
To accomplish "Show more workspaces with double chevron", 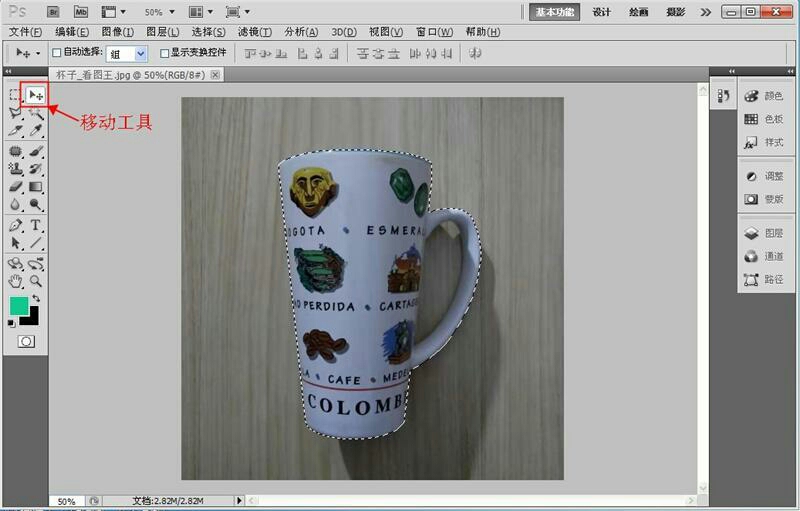I will (x=706, y=12).
